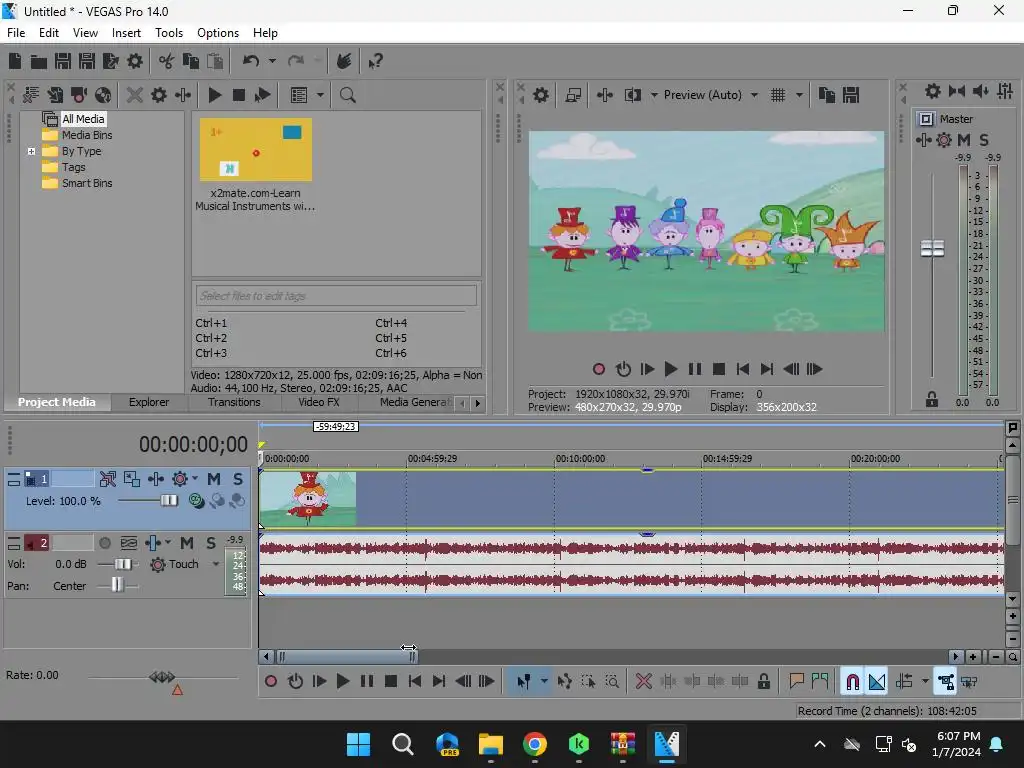Toggle Master bus mute M button
The width and height of the screenshot is (1024, 768).
click(964, 140)
